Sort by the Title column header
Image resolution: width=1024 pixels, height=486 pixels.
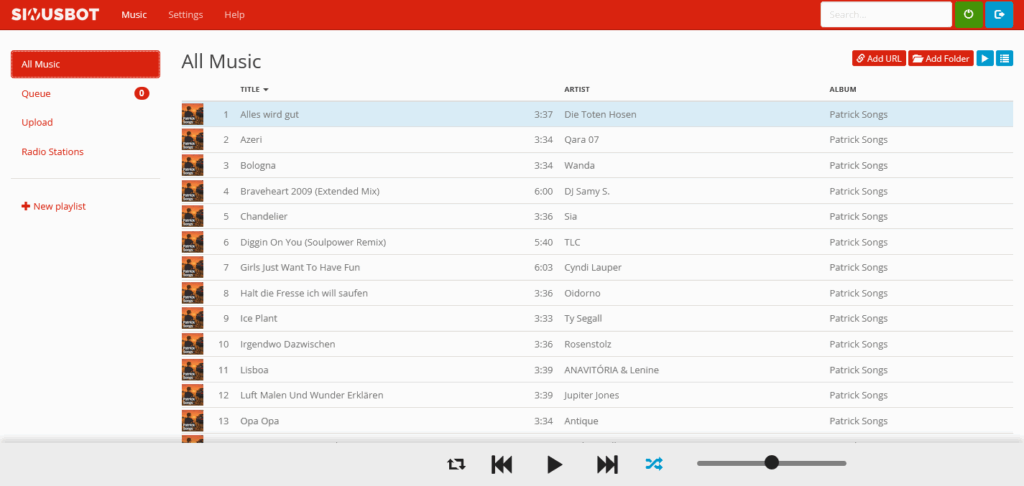click(x=254, y=89)
